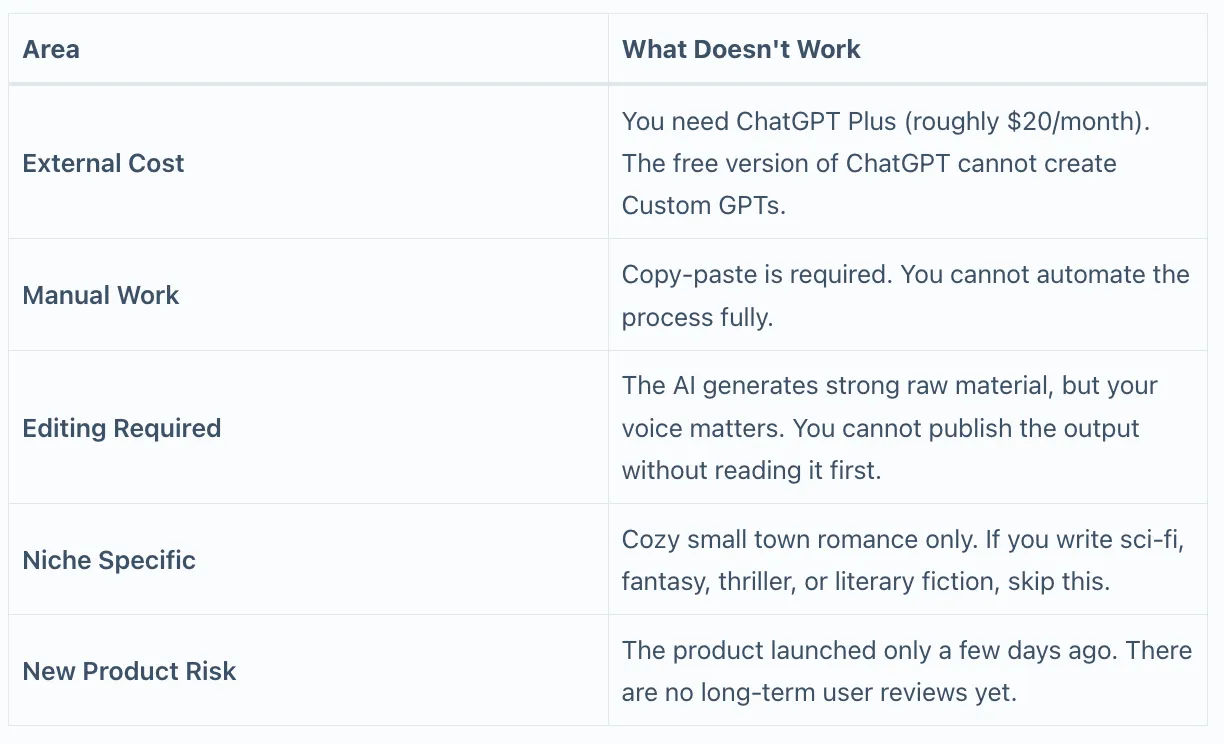This screenshot has height=744, width=1224.
Task: Click the text about ChatGPT Plus $20/month
Action: pyautogui.click(x=887, y=121)
